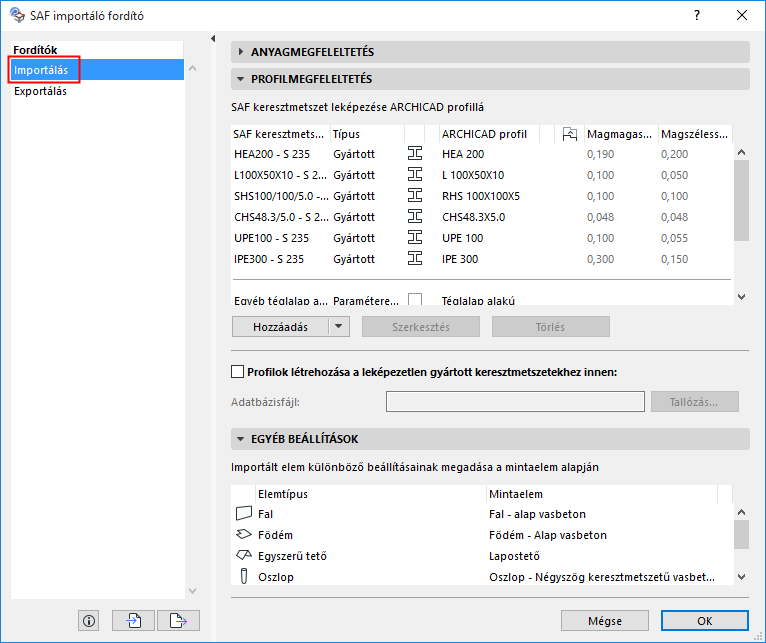Click the RHS 100X100X5 profile cell
The width and height of the screenshot is (766, 643).
click(x=481, y=196)
